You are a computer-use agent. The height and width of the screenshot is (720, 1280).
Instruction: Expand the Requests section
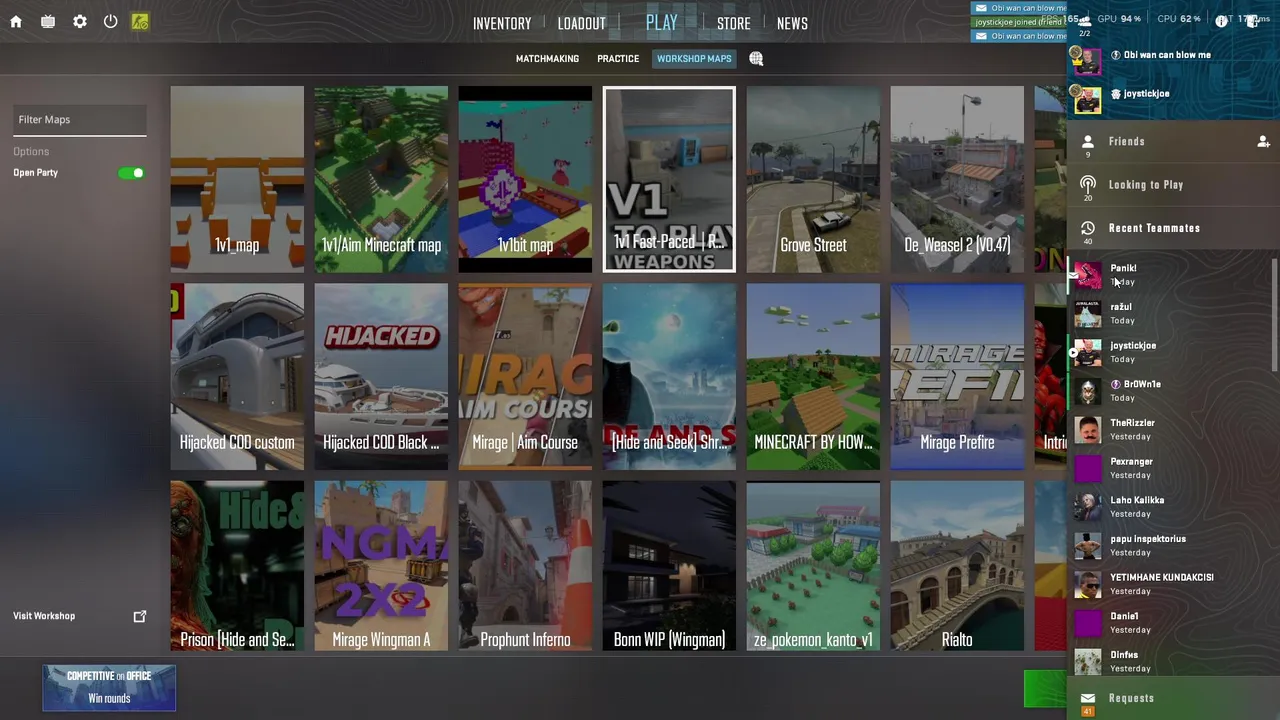[1174, 699]
